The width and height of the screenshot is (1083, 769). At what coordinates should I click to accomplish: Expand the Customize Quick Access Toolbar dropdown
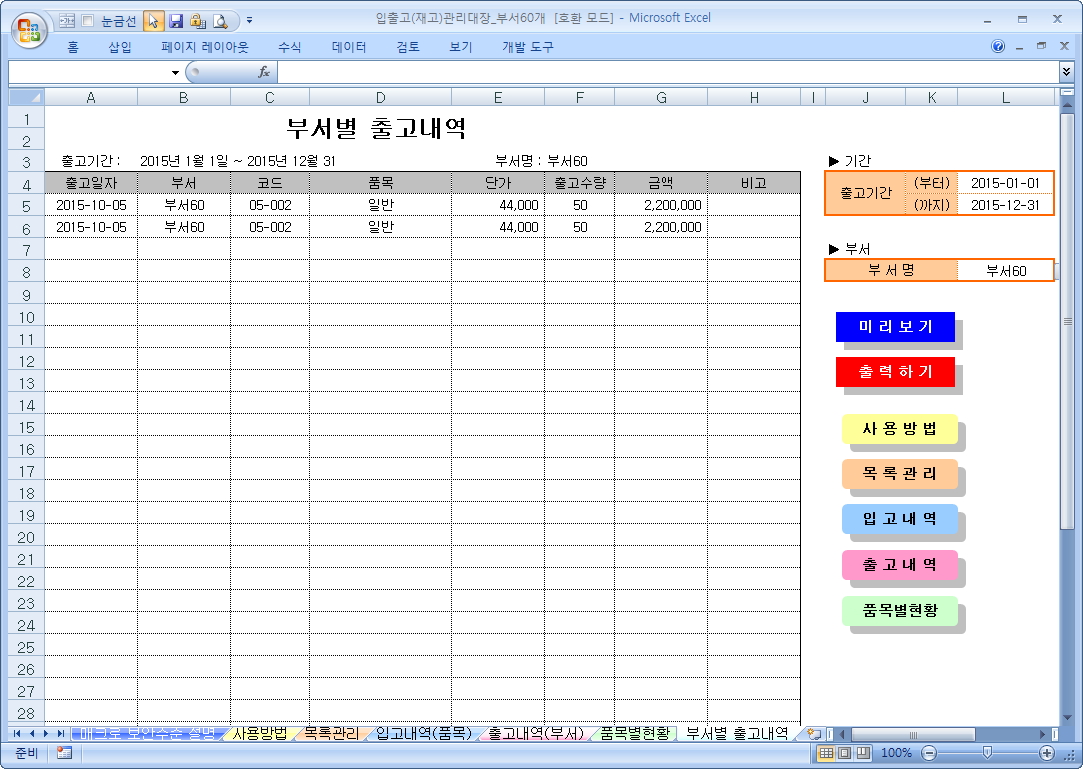pyautogui.click(x=249, y=20)
